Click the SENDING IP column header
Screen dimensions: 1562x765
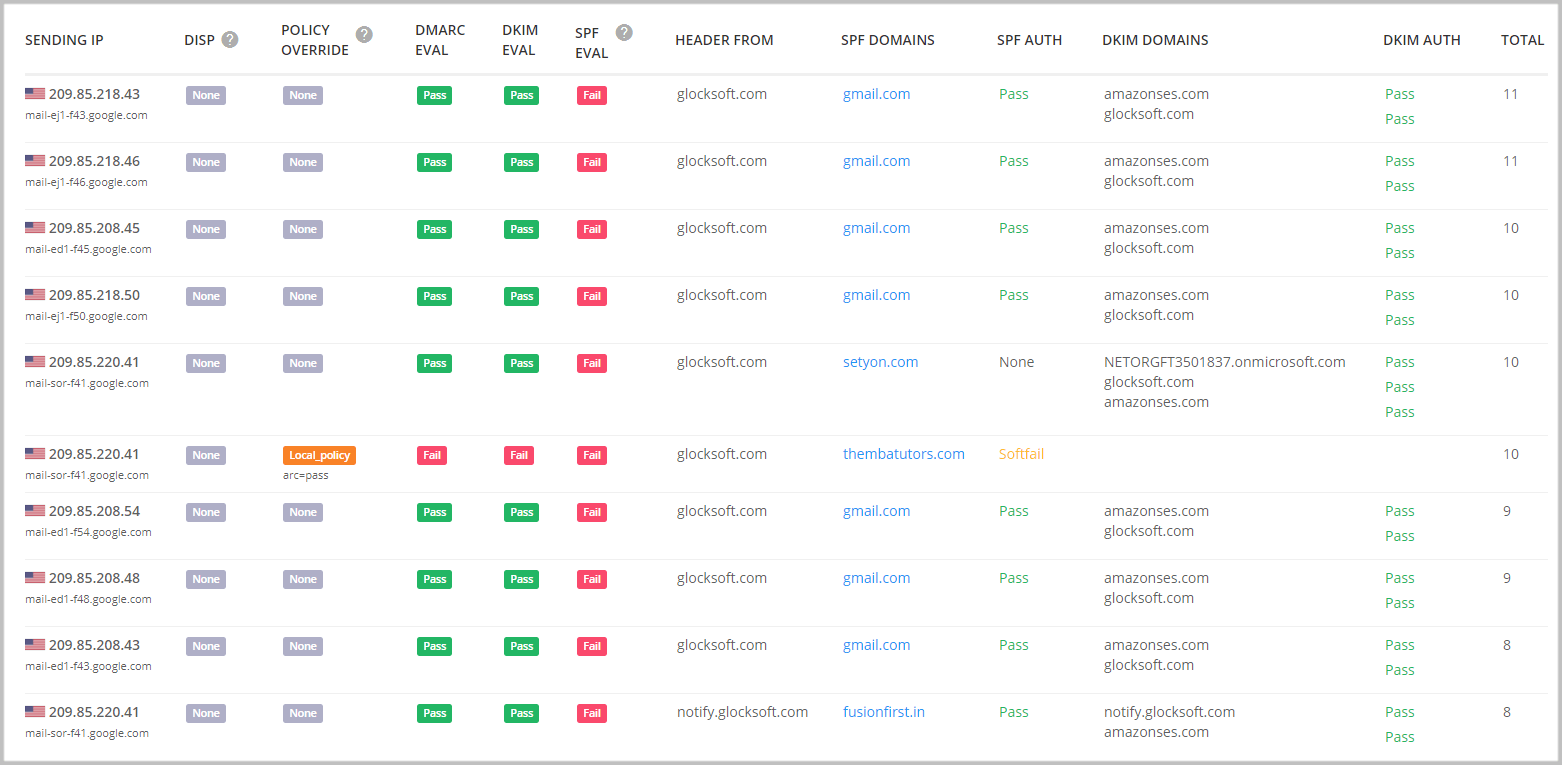click(64, 40)
